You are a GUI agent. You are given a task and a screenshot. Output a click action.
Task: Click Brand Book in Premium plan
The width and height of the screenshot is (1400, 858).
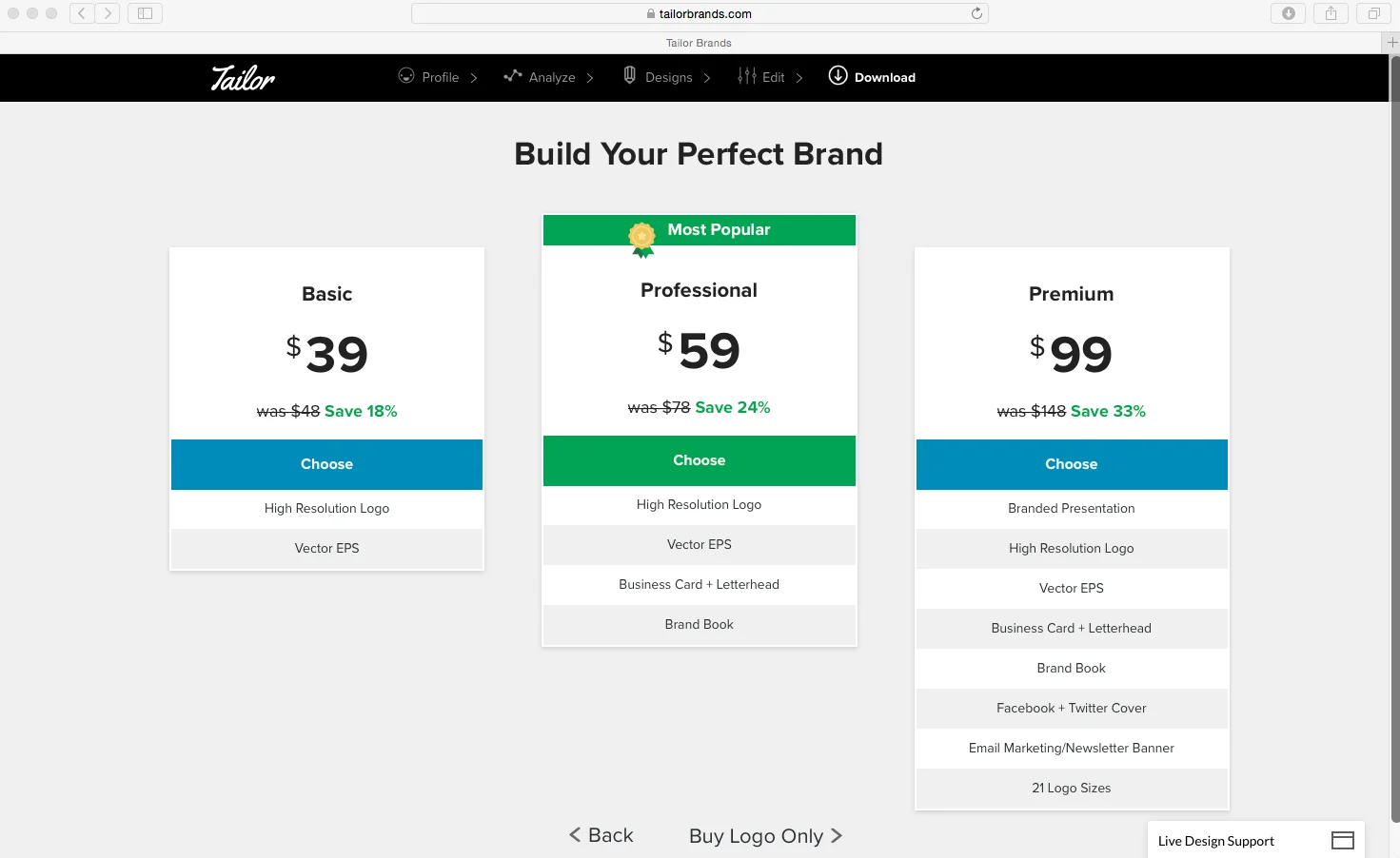point(1072,668)
